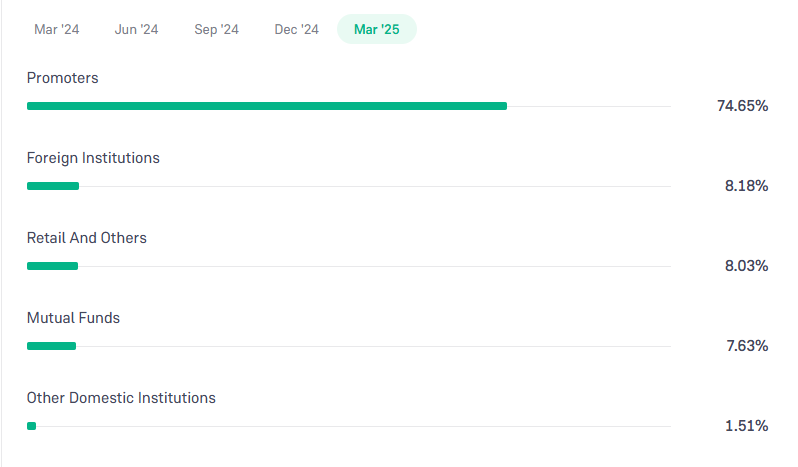The width and height of the screenshot is (798, 467).
Task: Switch to Jun '24 shareholding tab
Action: pyautogui.click(x=136, y=30)
